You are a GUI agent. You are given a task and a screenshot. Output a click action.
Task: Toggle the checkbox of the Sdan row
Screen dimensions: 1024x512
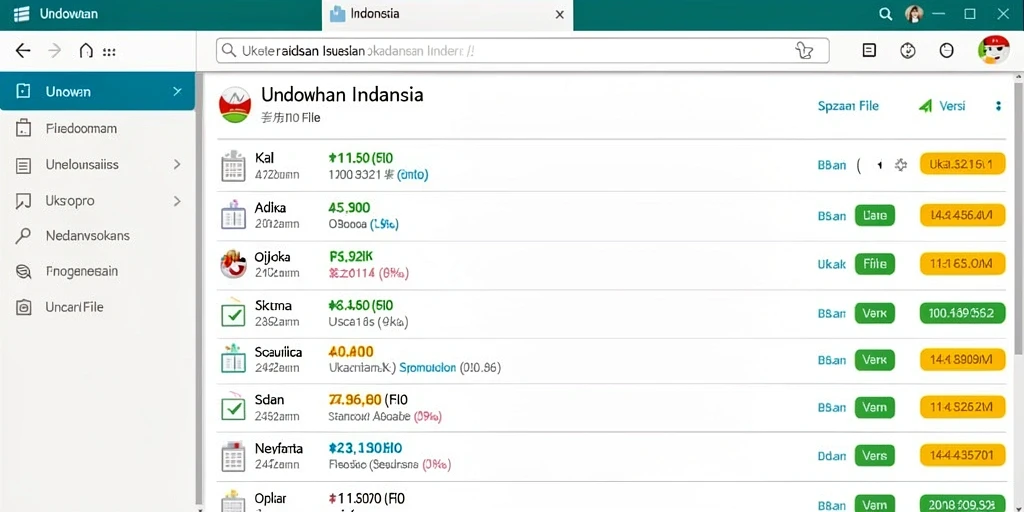(x=233, y=408)
